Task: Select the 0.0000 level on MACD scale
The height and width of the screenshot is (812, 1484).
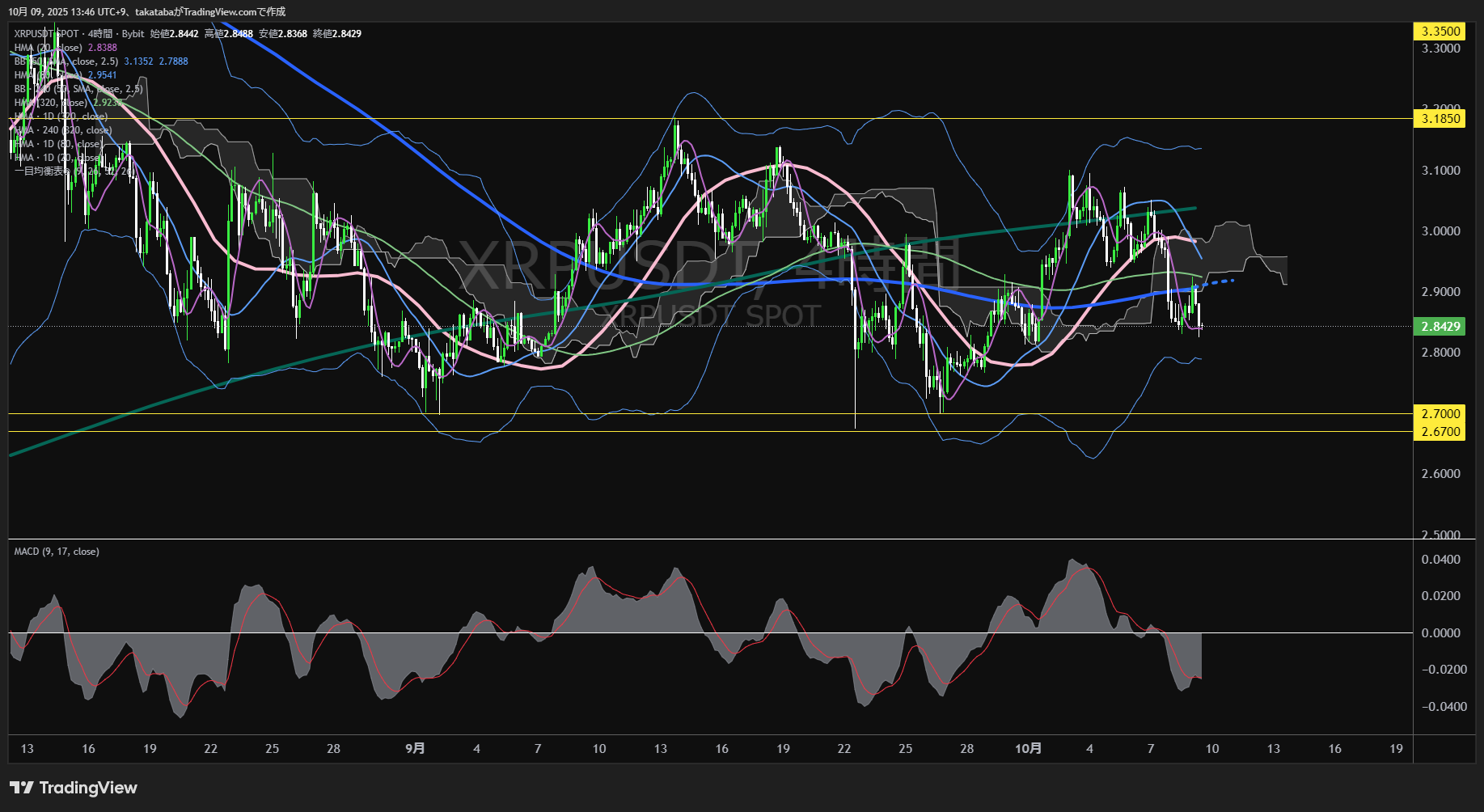Action: pyautogui.click(x=1440, y=633)
